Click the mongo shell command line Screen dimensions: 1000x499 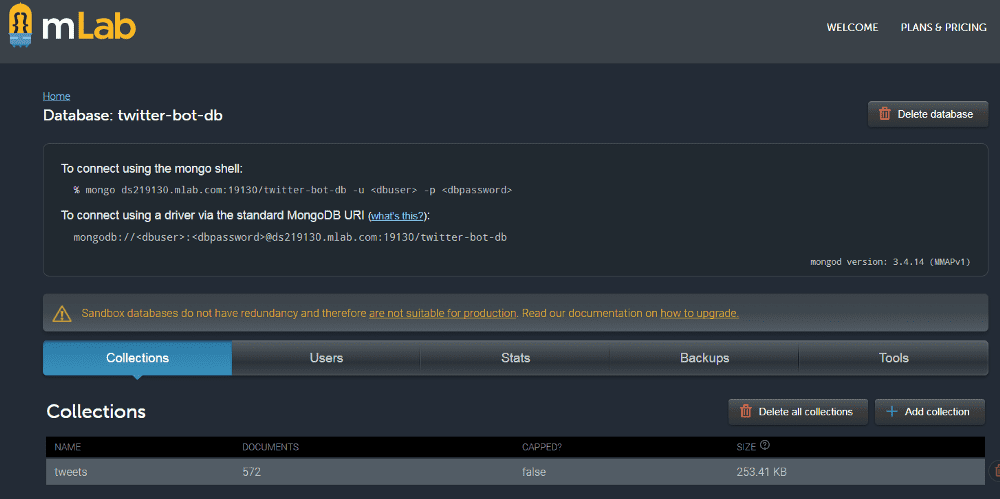coord(293,190)
